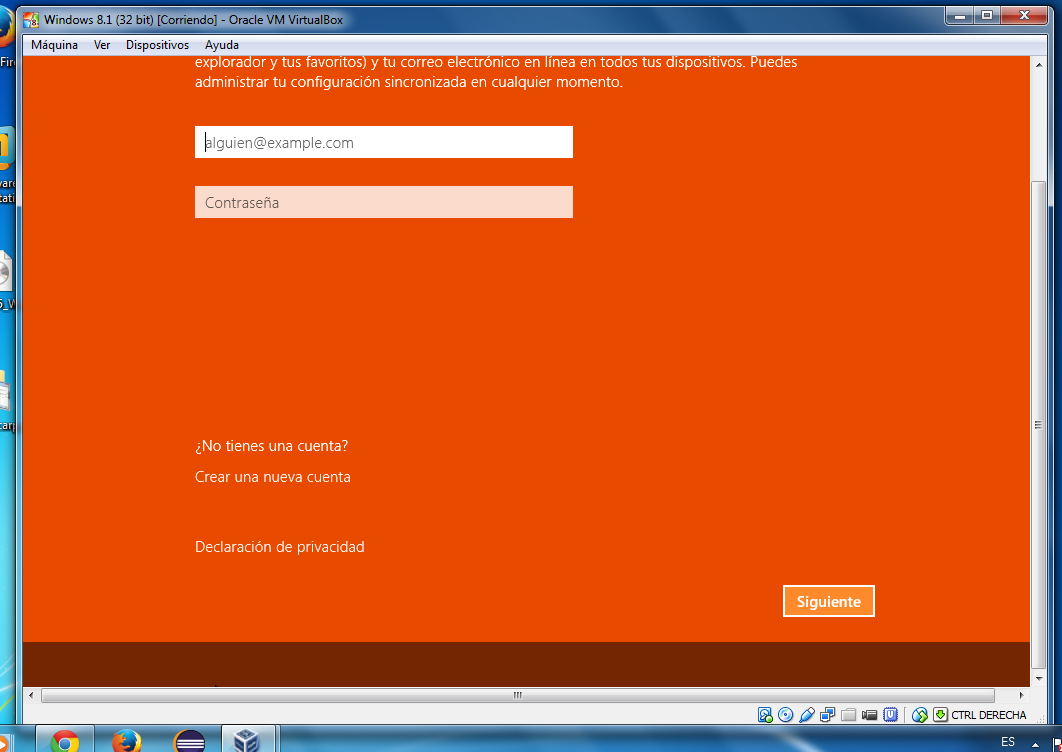
Task: Click the Siguiente button
Action: tap(828, 601)
